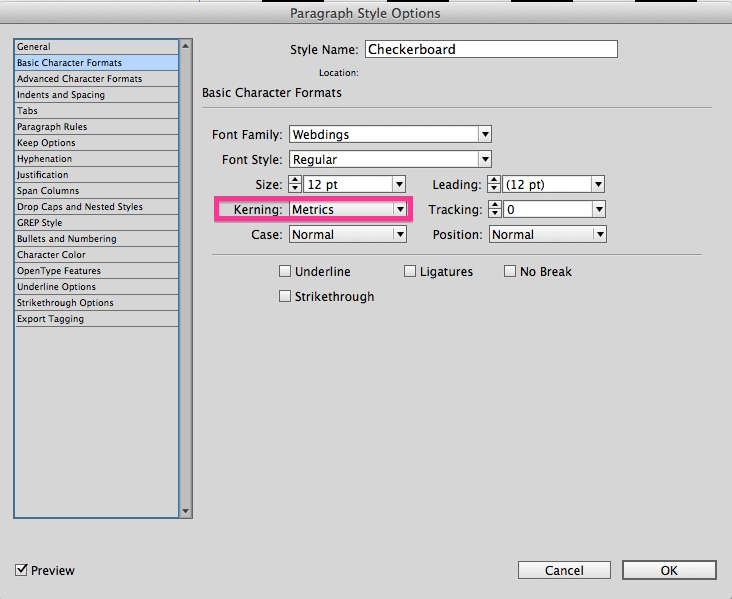The image size is (732, 599).
Task: Click the Size 12 pt field
Action: [x=348, y=184]
